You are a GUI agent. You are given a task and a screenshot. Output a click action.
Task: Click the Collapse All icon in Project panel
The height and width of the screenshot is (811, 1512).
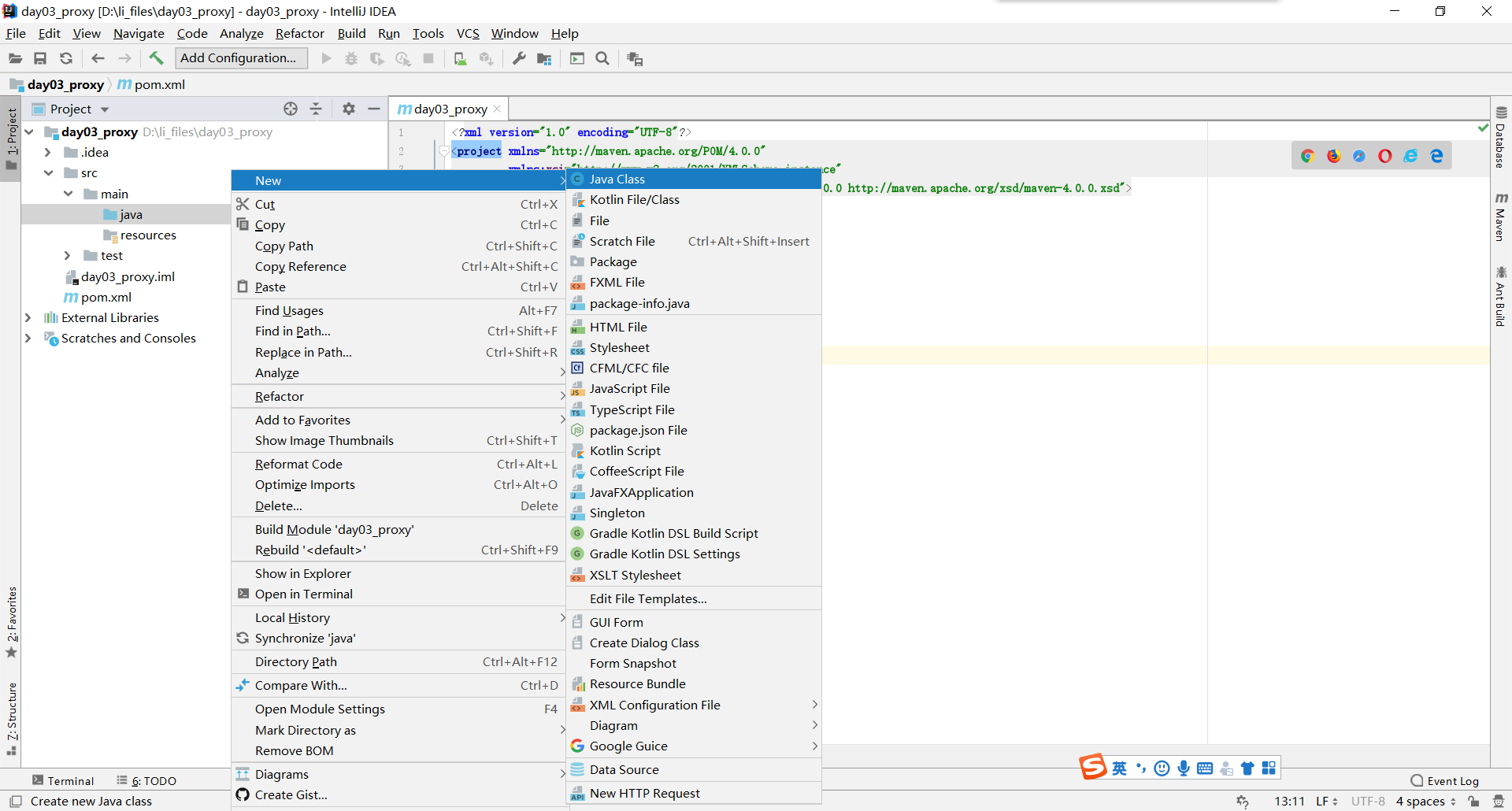click(316, 109)
